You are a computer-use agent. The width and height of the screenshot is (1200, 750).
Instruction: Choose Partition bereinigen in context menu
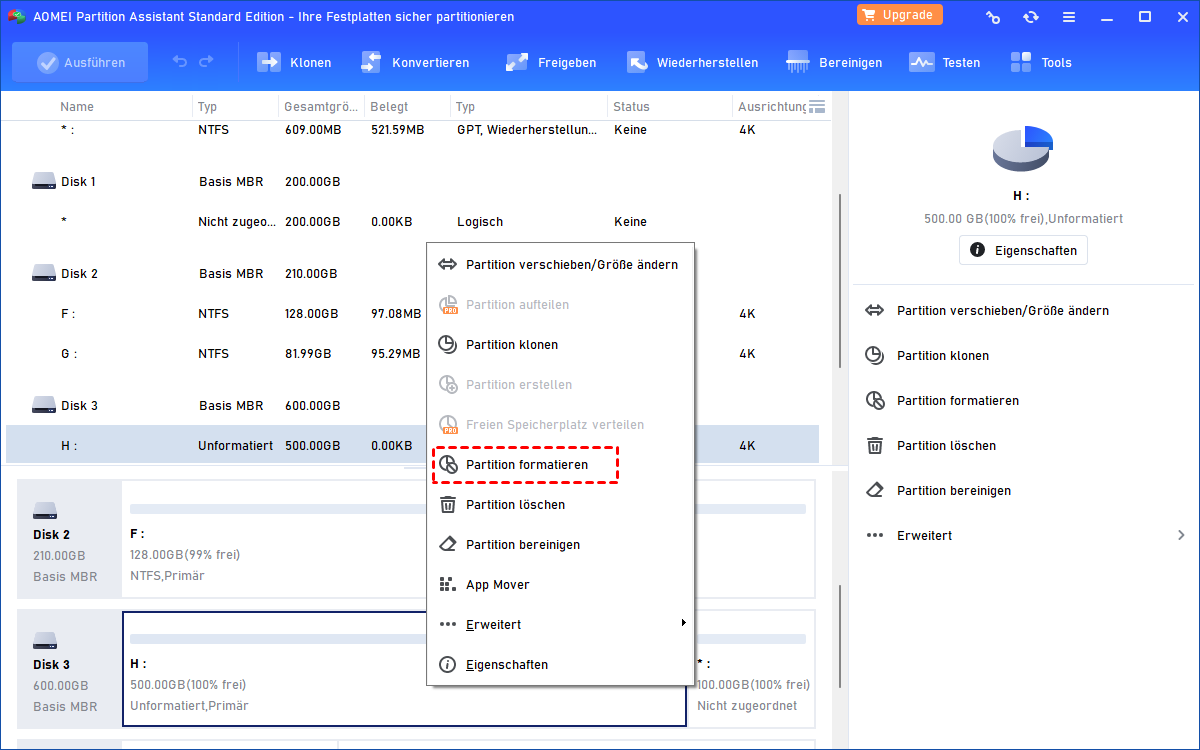560,545
